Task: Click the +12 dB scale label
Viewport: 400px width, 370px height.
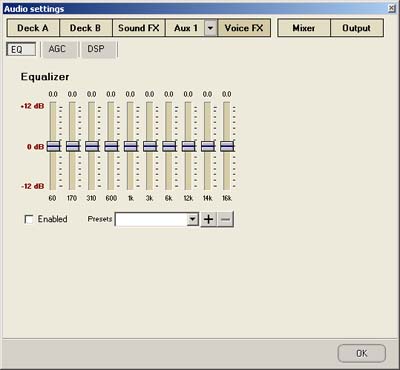Action: tap(32, 106)
